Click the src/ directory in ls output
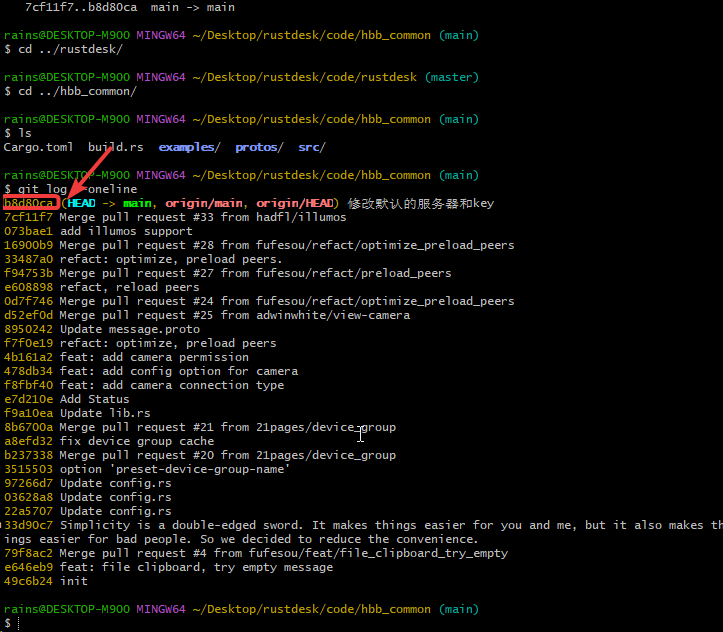Viewport: 723px width, 632px height. [311, 147]
